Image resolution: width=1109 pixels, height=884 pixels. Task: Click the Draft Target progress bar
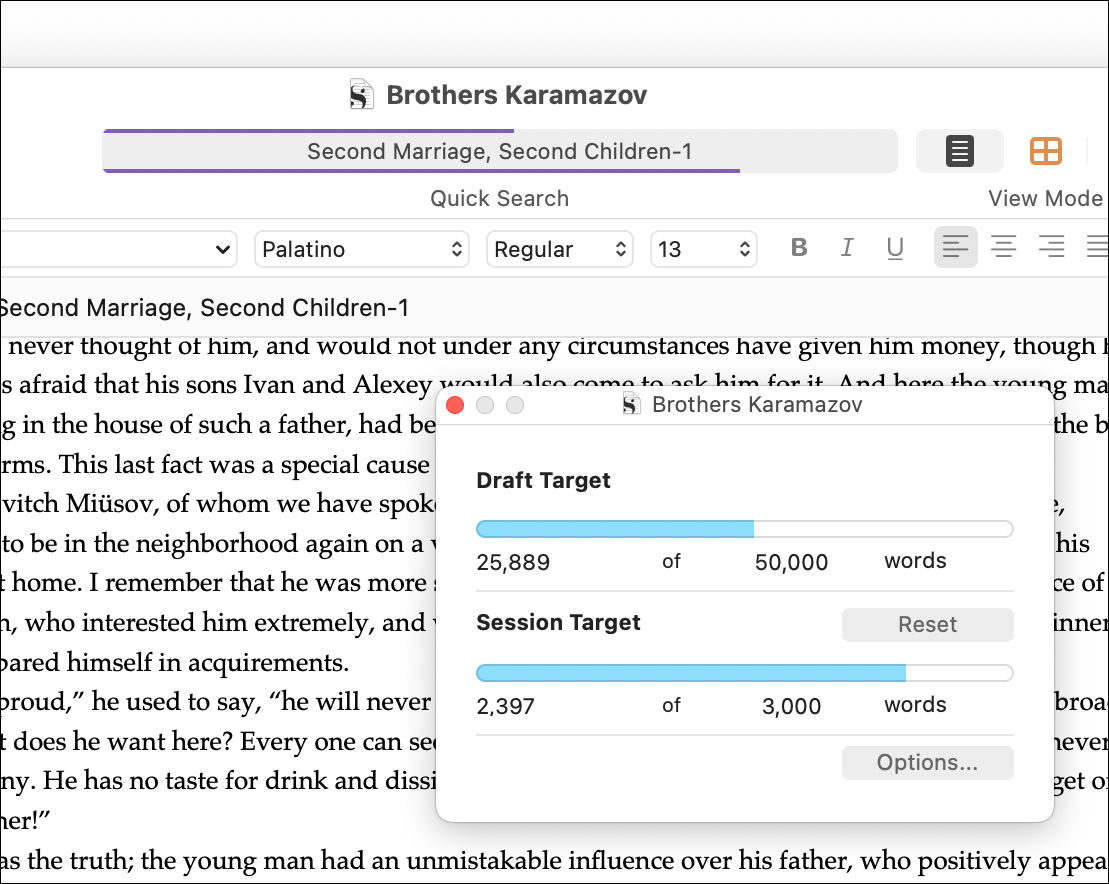744,529
